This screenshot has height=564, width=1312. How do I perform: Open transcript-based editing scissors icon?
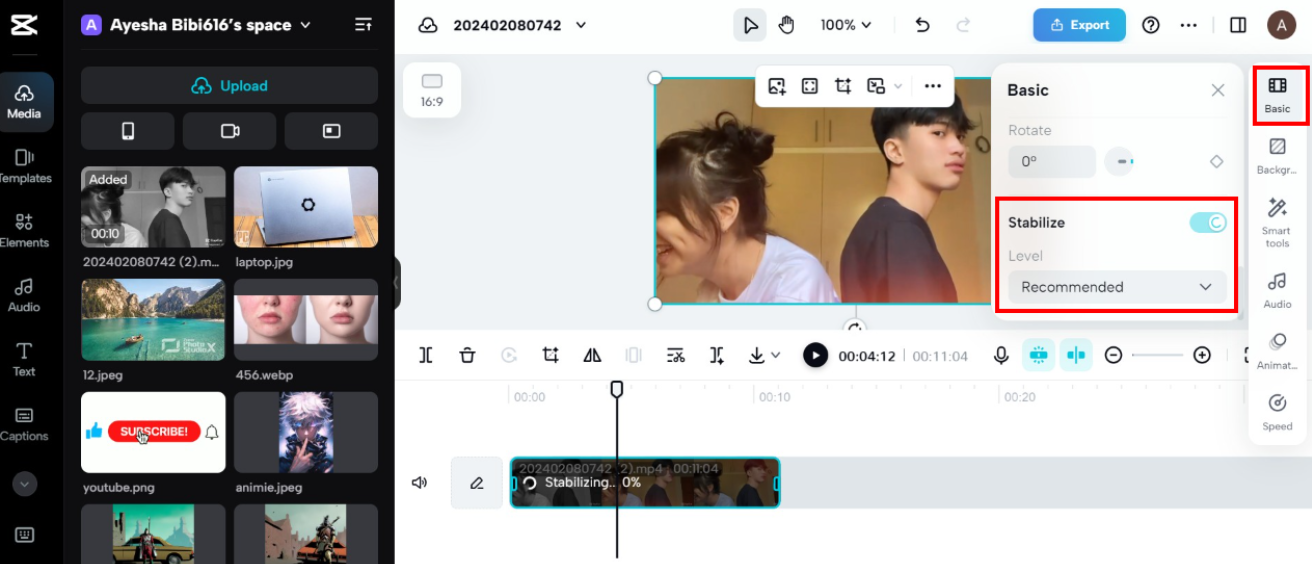[675, 355]
